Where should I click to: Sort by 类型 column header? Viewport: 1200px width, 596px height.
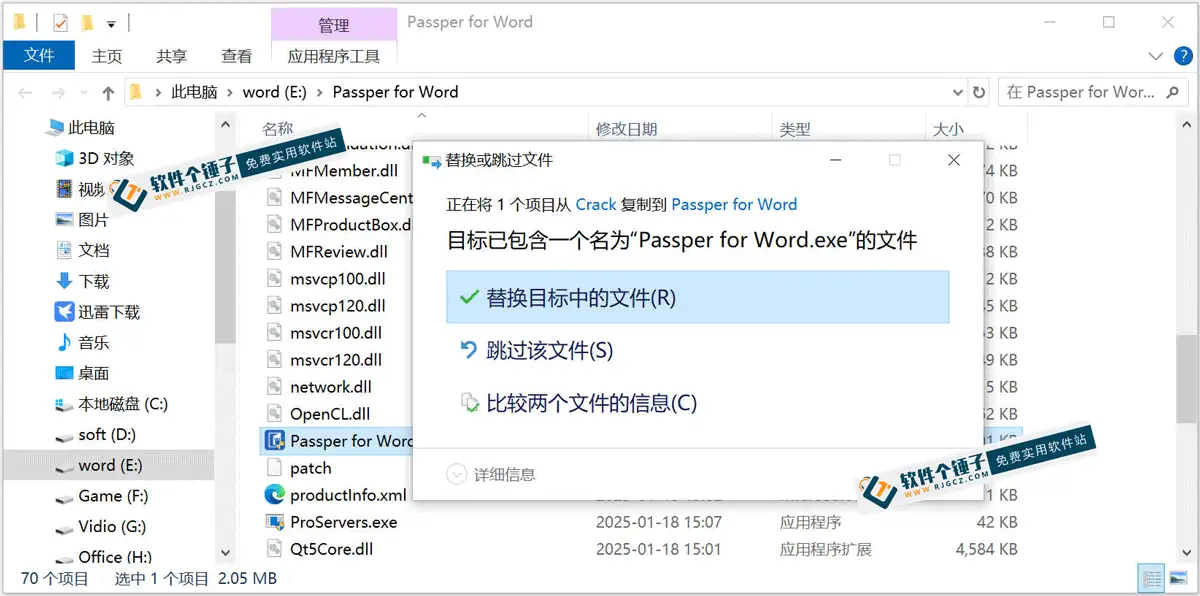click(x=795, y=129)
